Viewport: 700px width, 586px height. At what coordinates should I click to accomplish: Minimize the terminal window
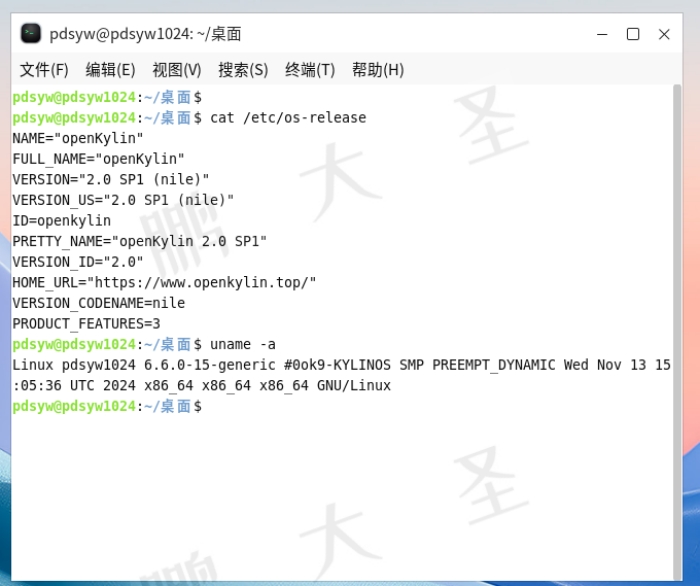click(602, 34)
